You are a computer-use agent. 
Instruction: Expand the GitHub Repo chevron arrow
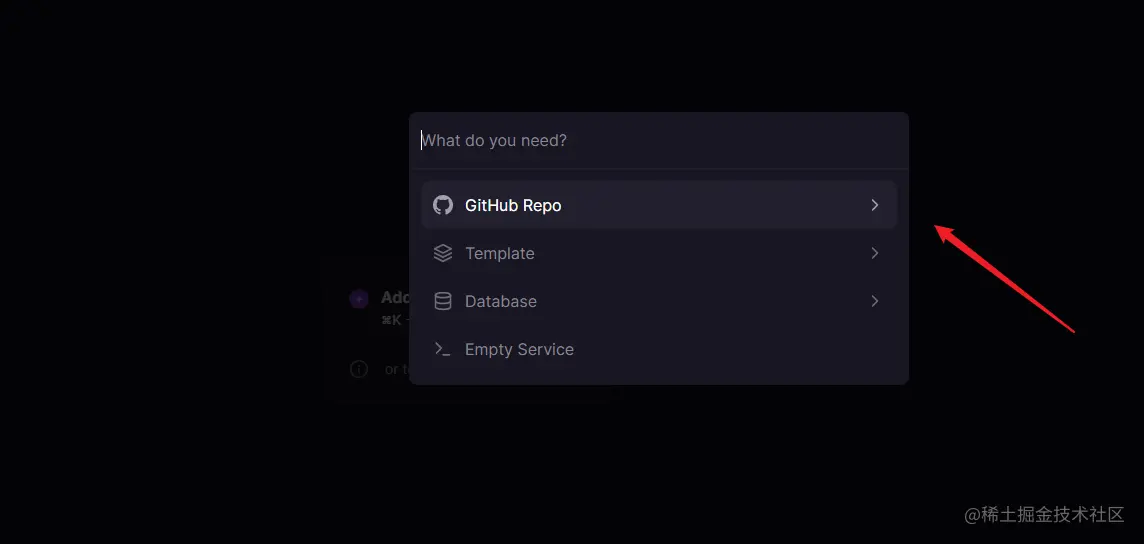point(875,205)
